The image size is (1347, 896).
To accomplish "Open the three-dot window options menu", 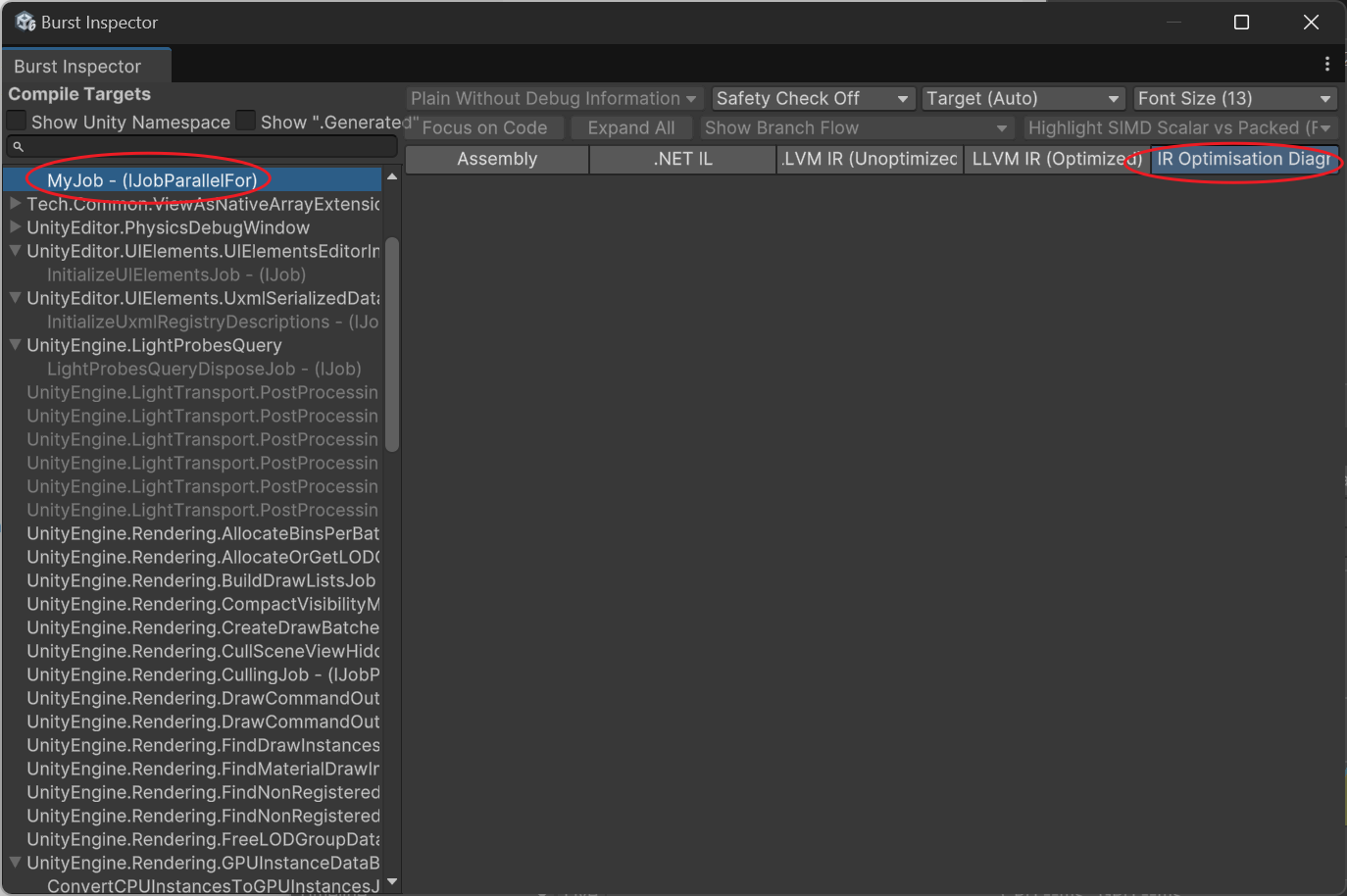I will click(x=1326, y=65).
